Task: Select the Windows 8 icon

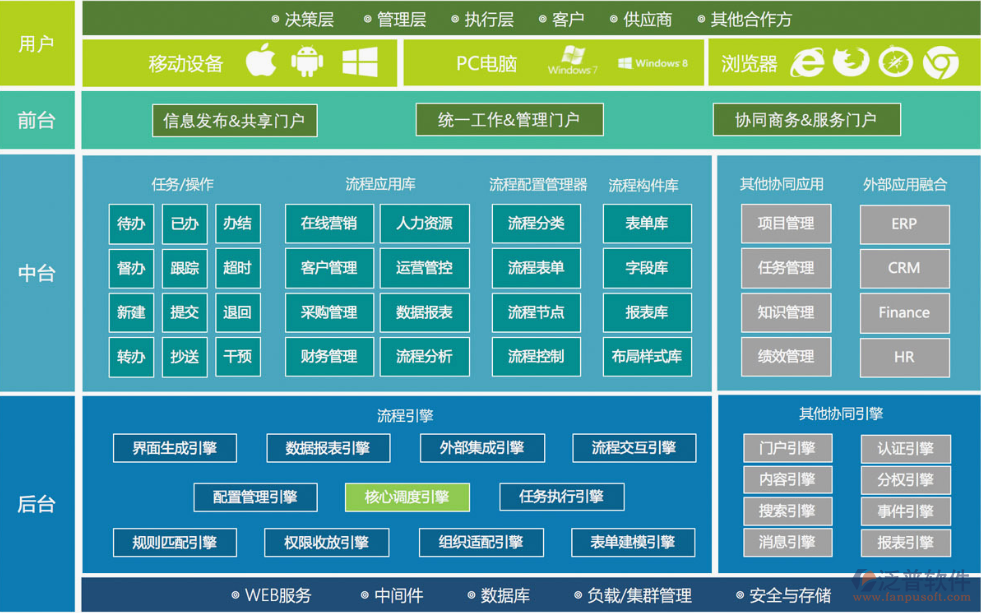Action: [655, 62]
